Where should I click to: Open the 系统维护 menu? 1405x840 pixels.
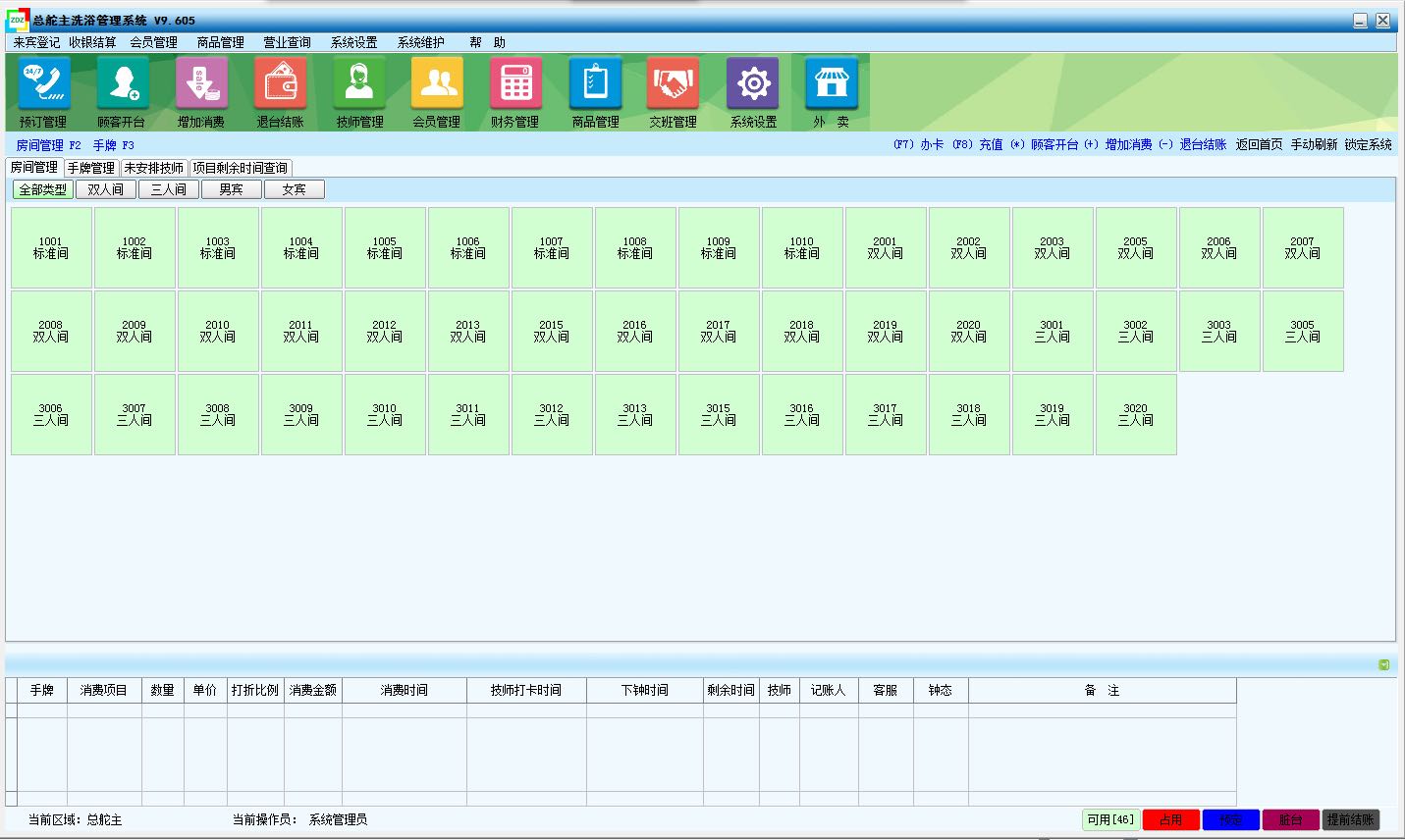(x=420, y=42)
